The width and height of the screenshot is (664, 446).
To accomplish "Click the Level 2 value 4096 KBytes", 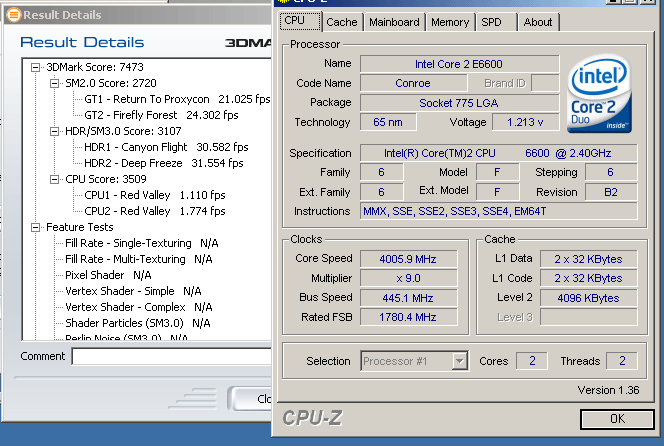I will click(x=589, y=298).
